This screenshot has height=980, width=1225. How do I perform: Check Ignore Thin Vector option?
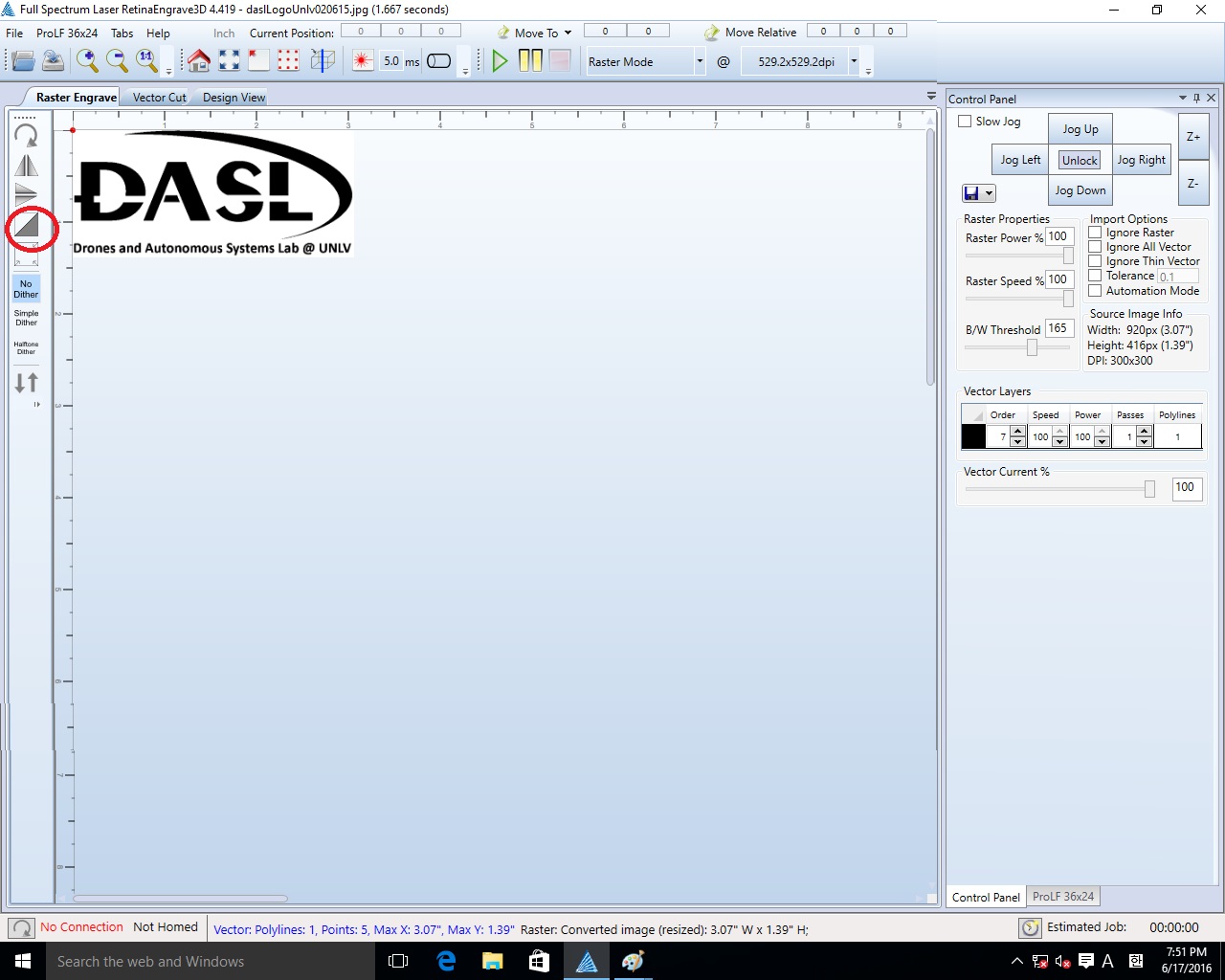tap(1095, 261)
